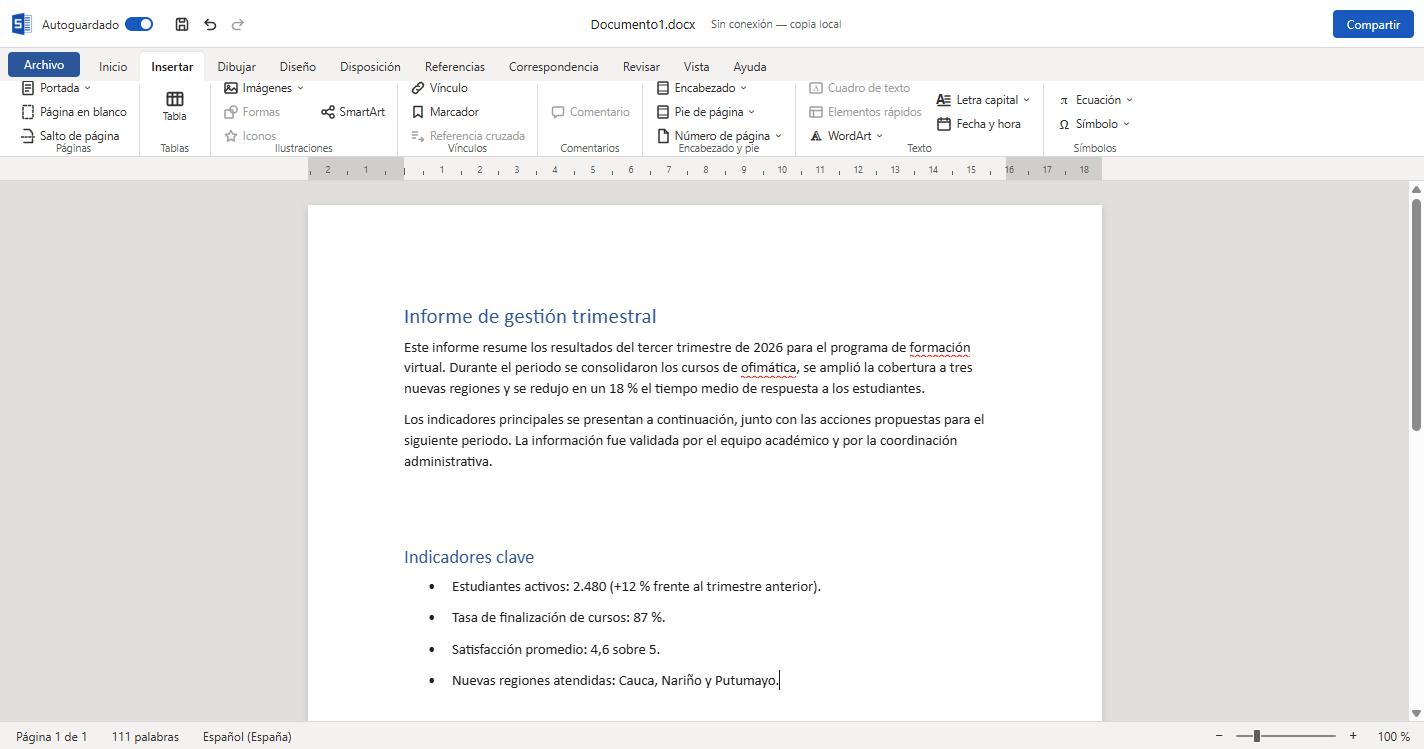The image size is (1424, 749).
Task: Open the Diseño tab
Action: tap(298, 67)
